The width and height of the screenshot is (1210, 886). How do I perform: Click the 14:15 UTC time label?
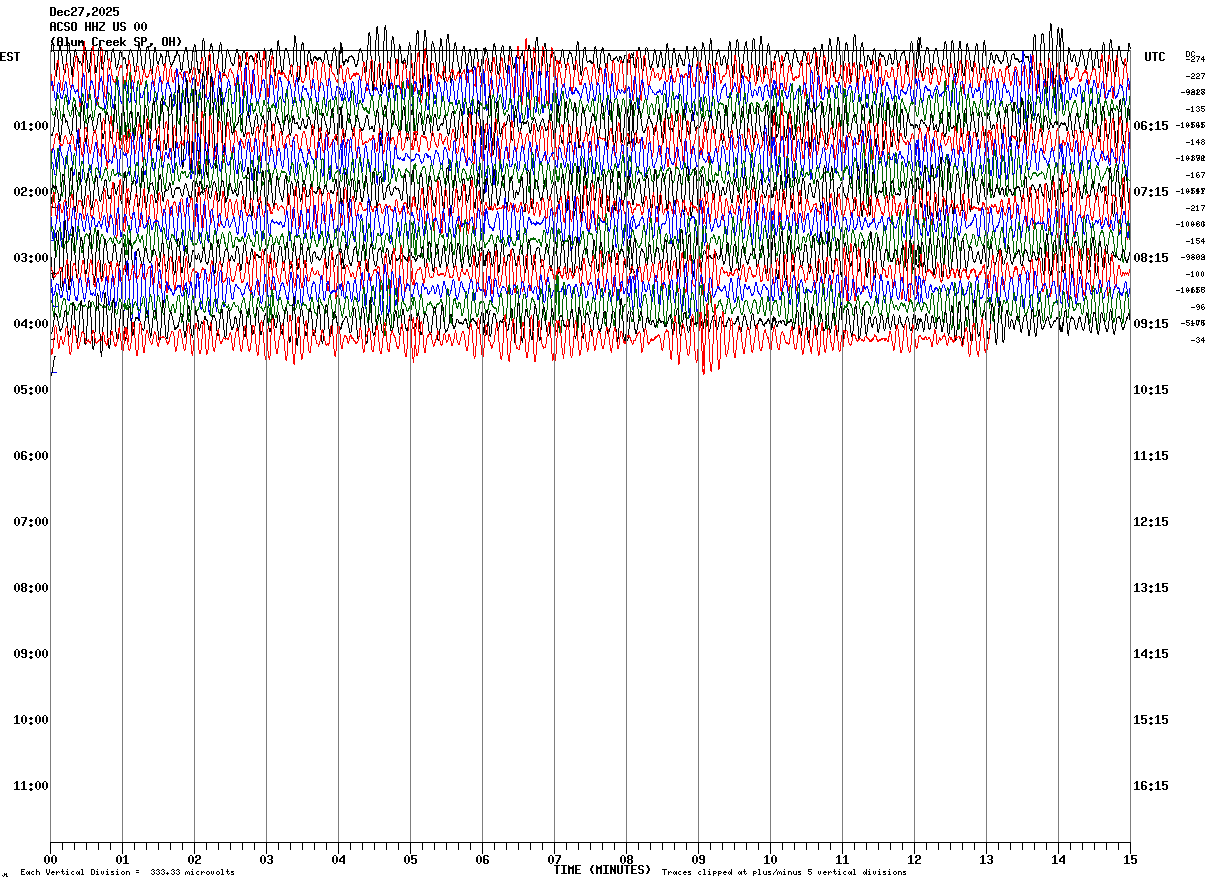point(1151,654)
